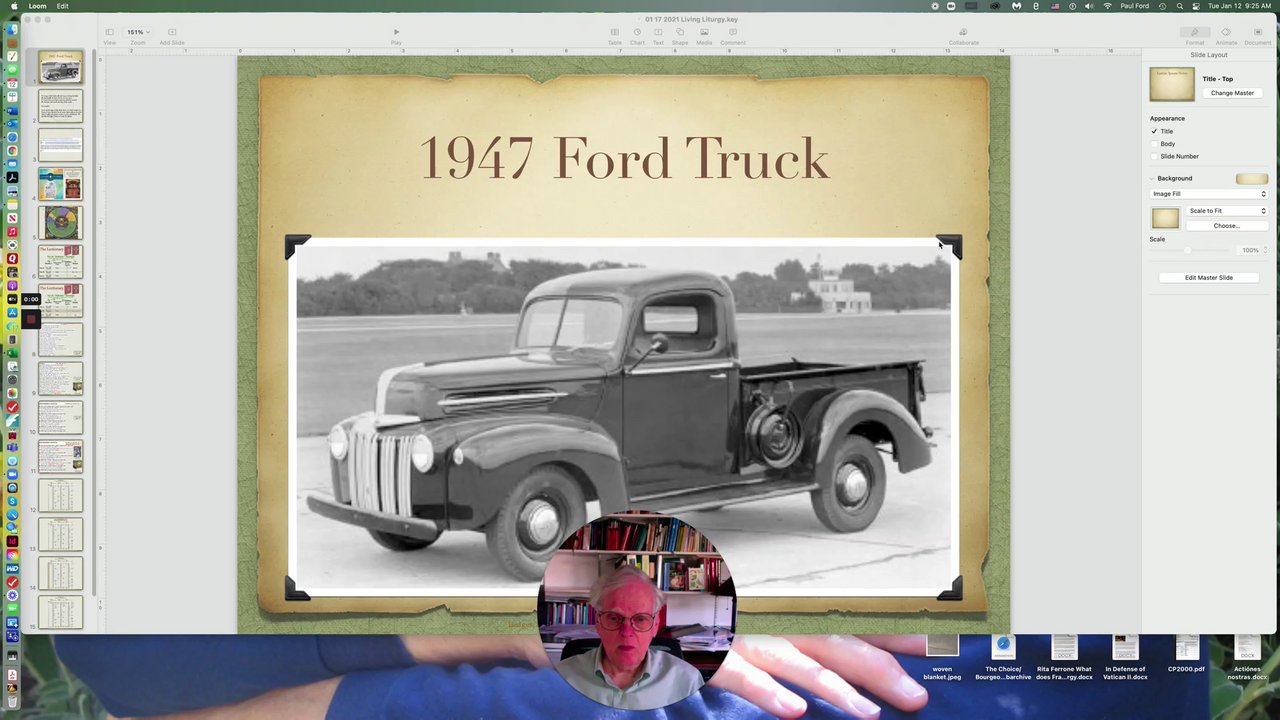Viewport: 1280px width, 720px height.
Task: Click the volume icon in menu bar
Action: pos(1089,6)
